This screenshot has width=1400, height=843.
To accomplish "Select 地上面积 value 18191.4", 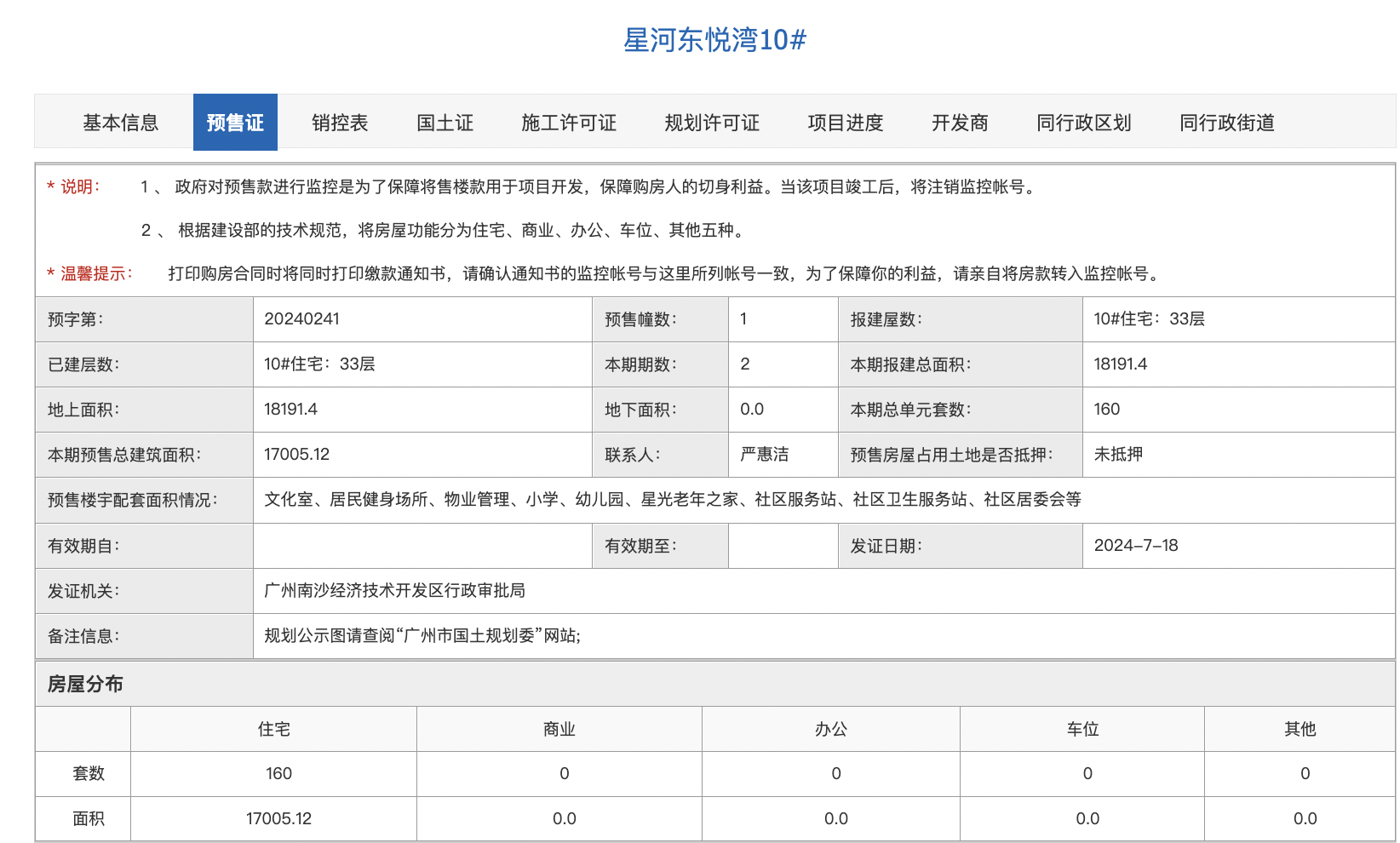I will 290,409.
